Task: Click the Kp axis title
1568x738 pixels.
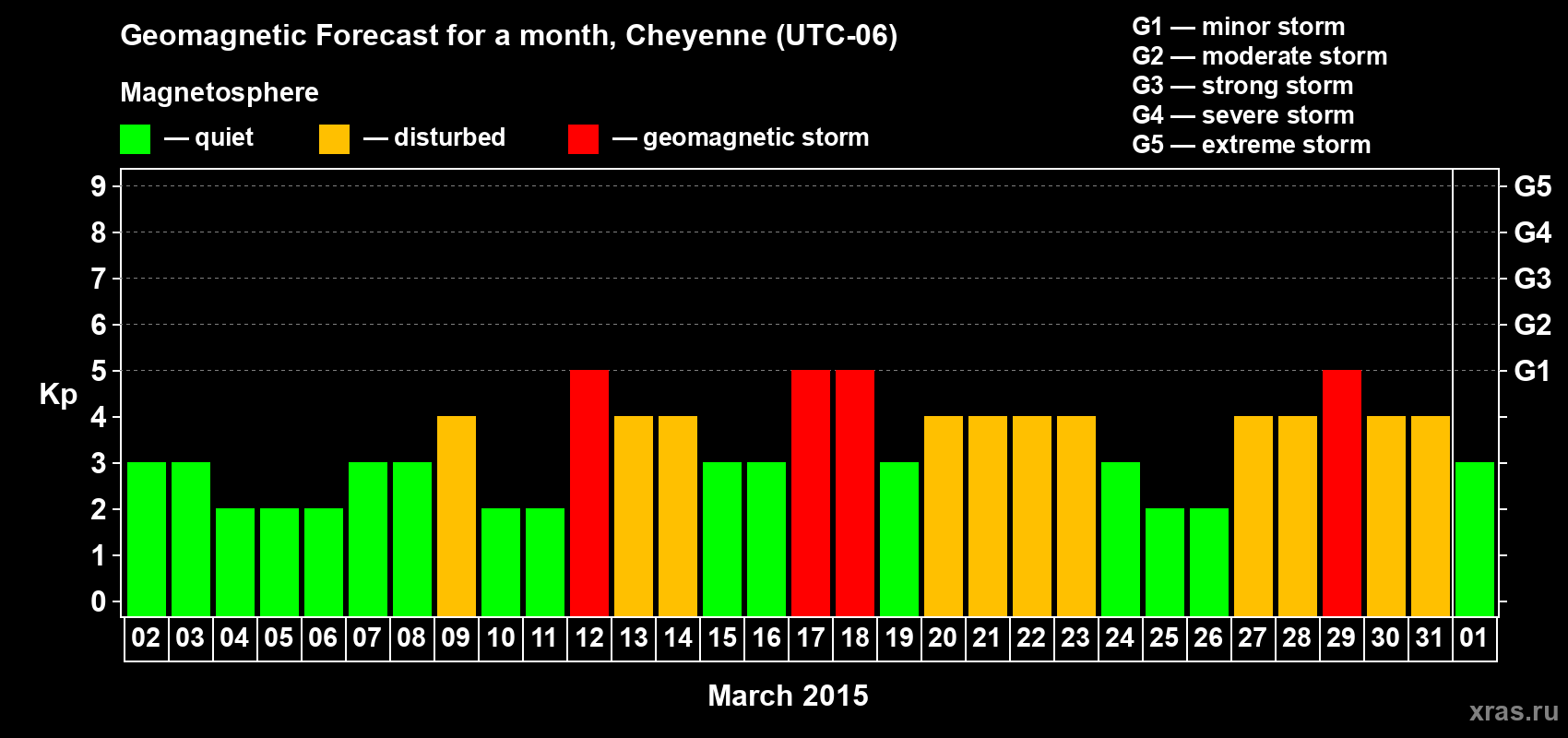Action: [x=58, y=395]
